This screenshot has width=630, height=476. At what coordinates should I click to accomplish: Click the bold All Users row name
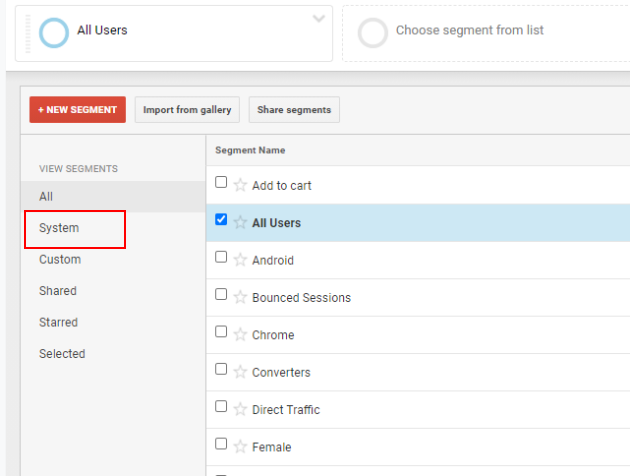pos(276,223)
